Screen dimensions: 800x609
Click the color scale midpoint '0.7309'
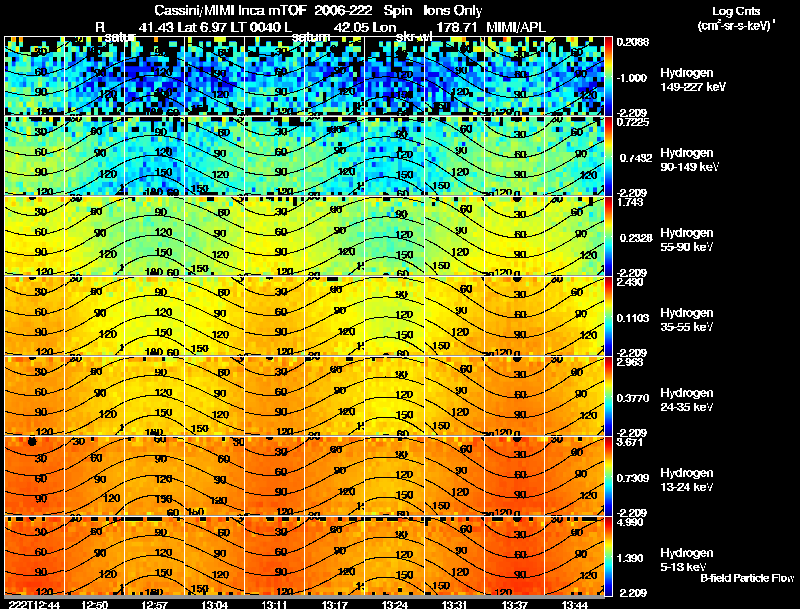coord(633,478)
